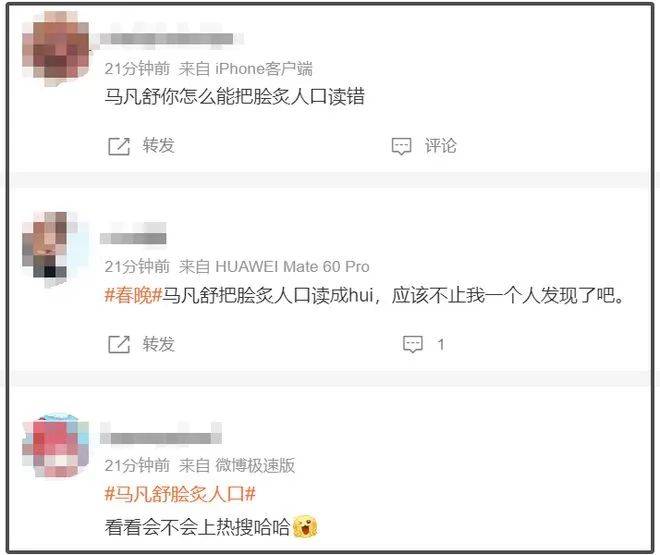Image resolution: width=660 pixels, height=555 pixels.
Task: Click 来自 iPhone客户端 source text
Action: pyautogui.click(x=246, y=69)
